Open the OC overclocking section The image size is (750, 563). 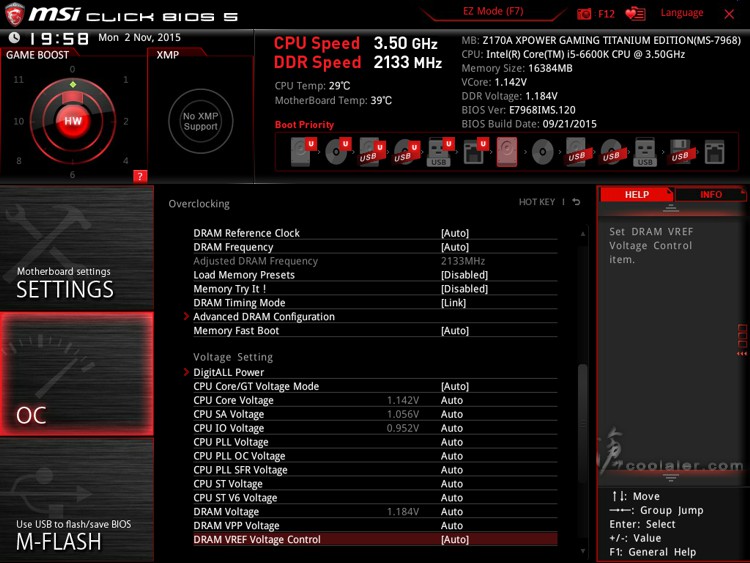(77, 374)
